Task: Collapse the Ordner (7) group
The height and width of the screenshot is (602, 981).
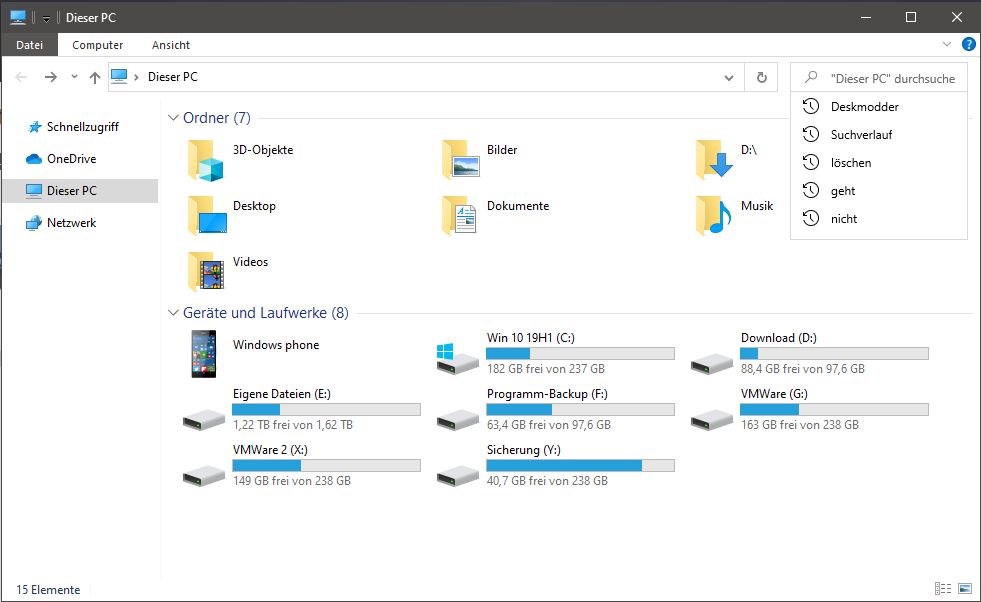Action: [173, 118]
